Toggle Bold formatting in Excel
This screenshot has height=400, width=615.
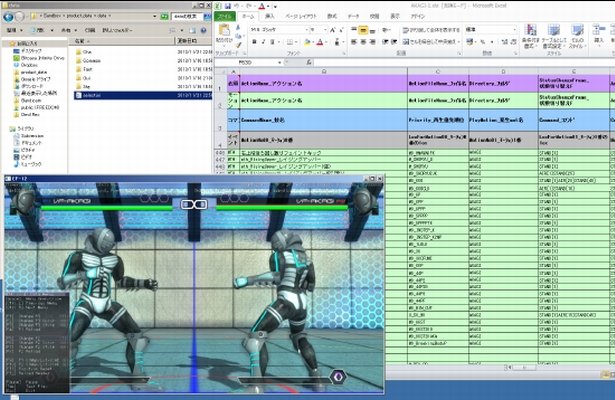pyautogui.click(x=252, y=43)
